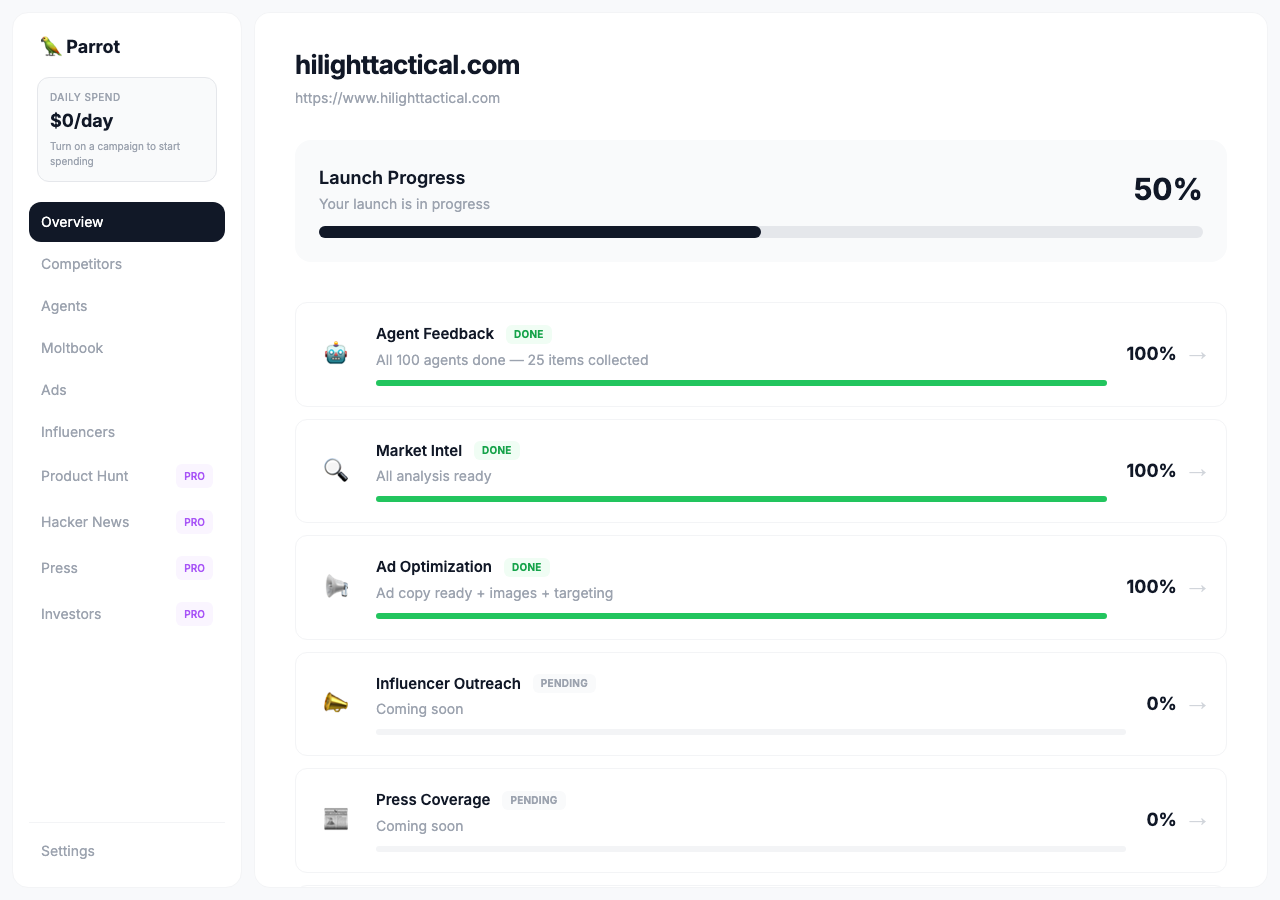Select the Competitors sidebar item
The image size is (1280, 900).
coord(81,264)
